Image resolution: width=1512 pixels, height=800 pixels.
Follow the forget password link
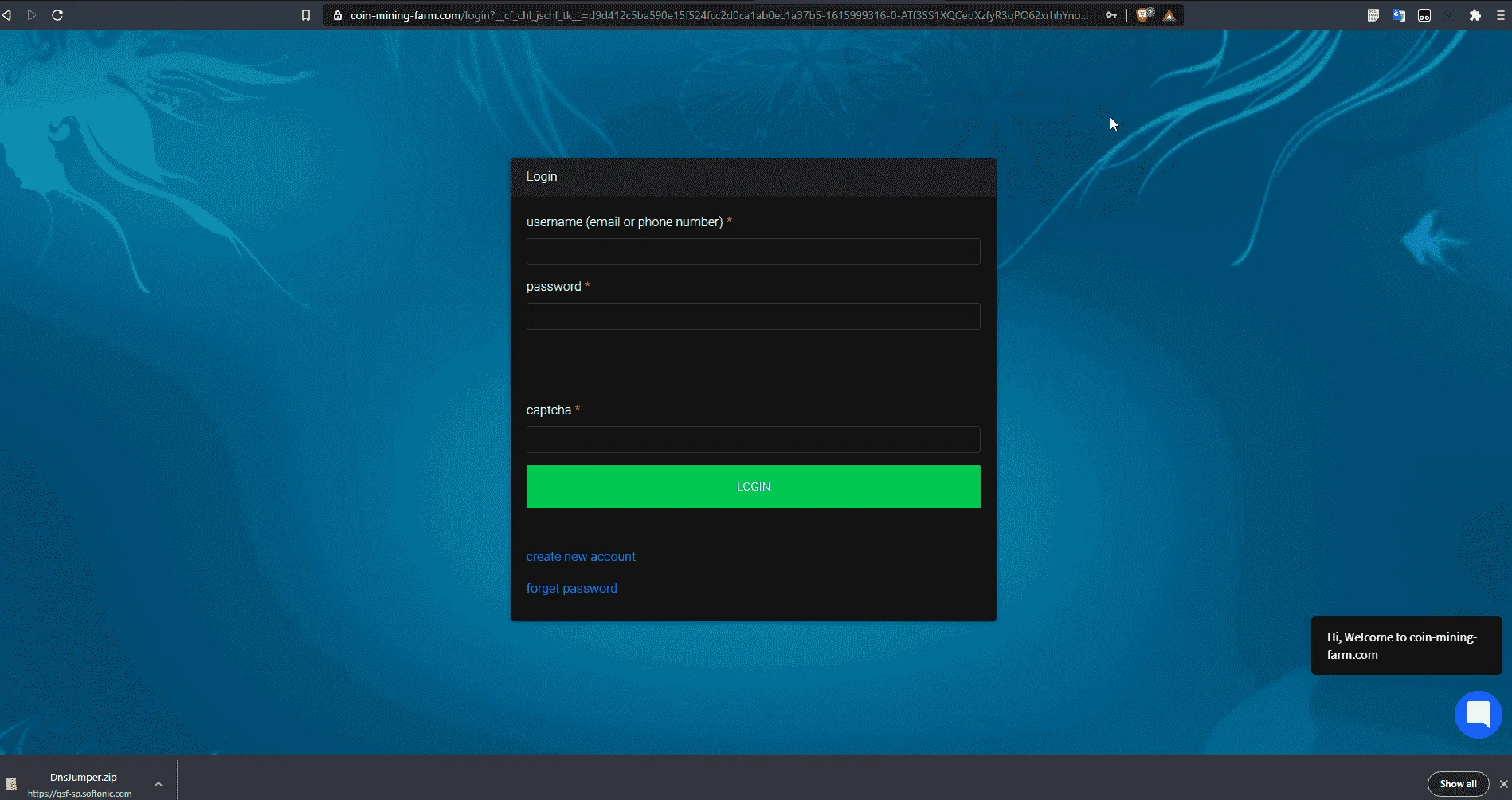coord(571,588)
